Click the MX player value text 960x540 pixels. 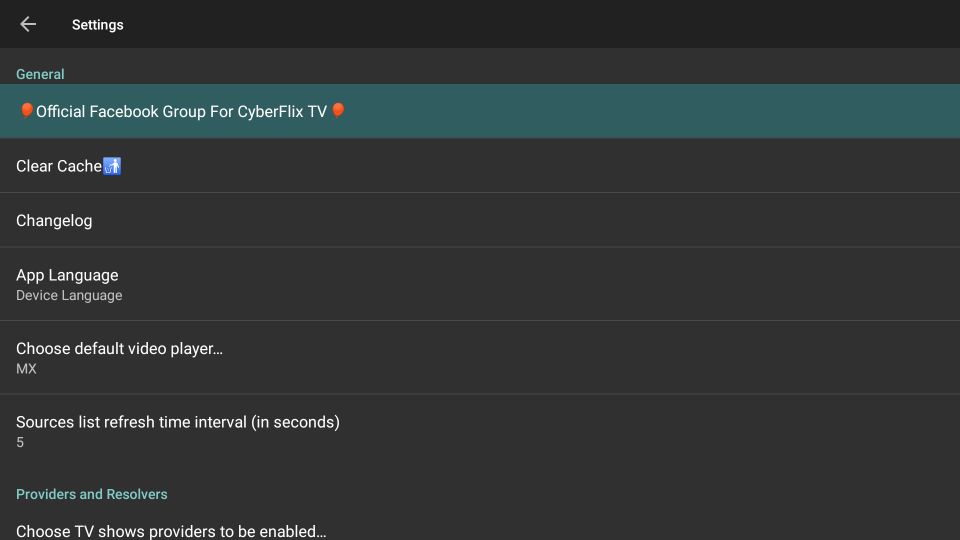[x=26, y=369]
